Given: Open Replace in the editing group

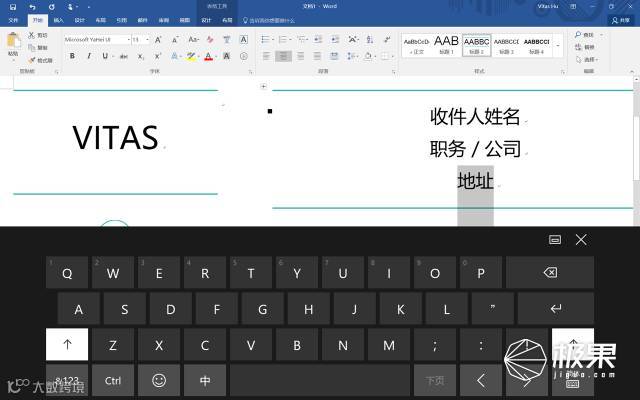Looking at the screenshot, I should click(x=584, y=47).
